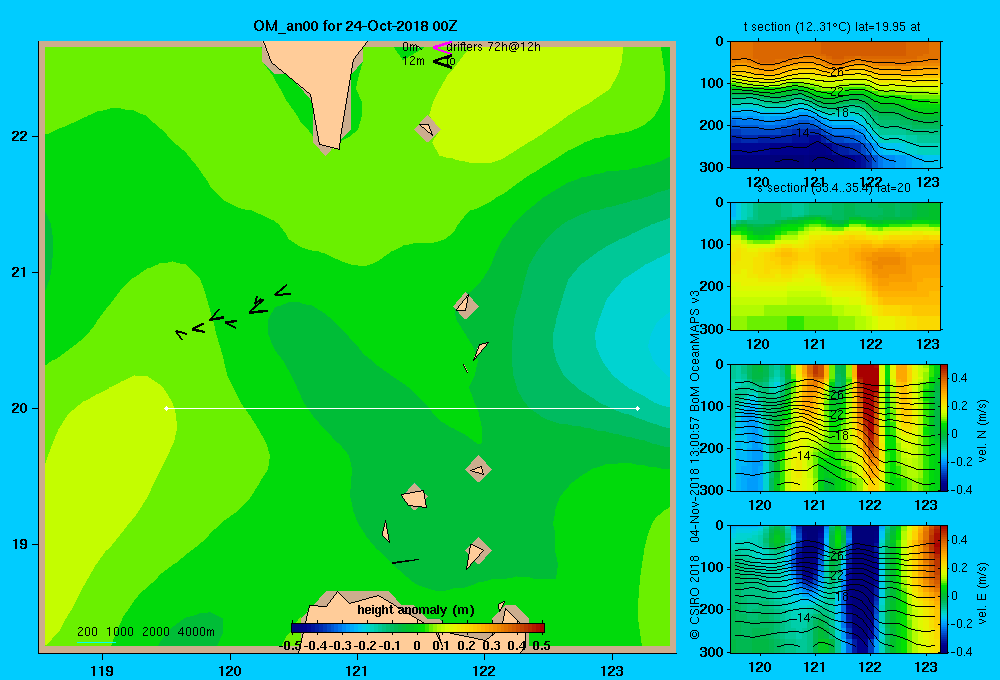Viewport: 1000px width, 680px height.
Task: Click the 0.5 tick on the height anomaly colorbar
Action: [x=541, y=646]
